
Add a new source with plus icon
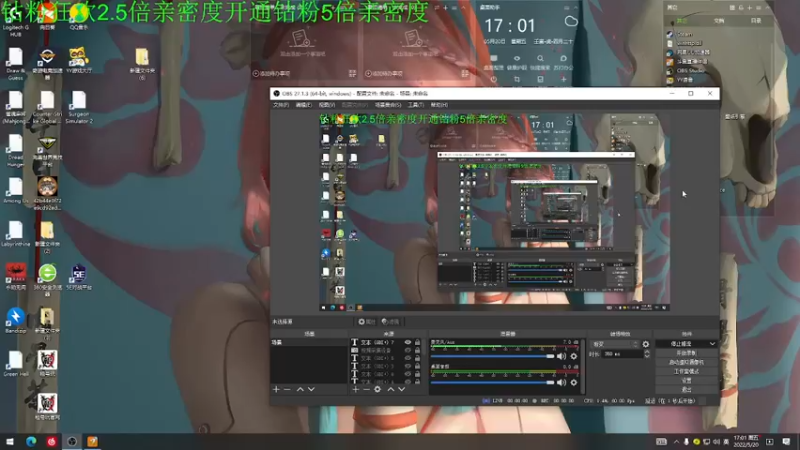point(356,389)
